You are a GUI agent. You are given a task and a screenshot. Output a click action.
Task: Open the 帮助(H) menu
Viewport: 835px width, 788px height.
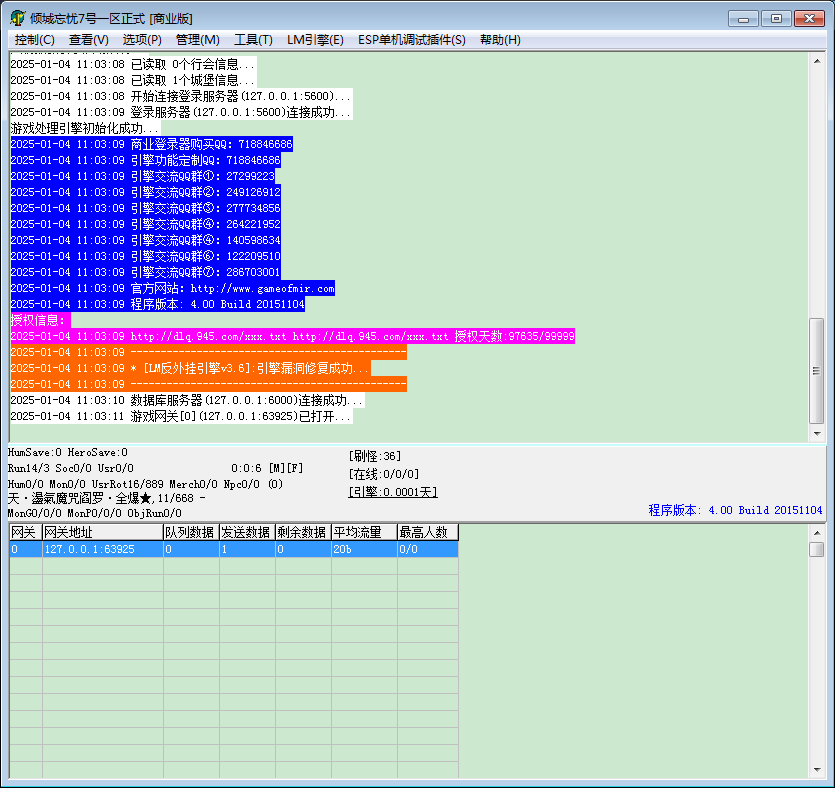500,40
